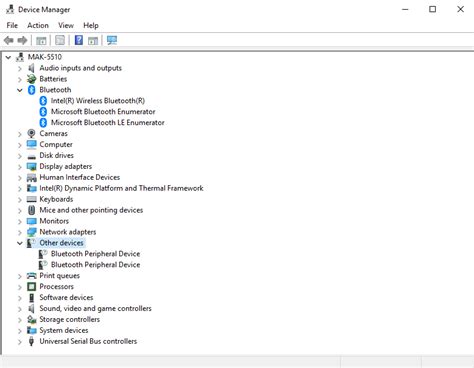Screen dimensions: 474x368
Task: Select the second Bluetooth Peripheral Device
Action: coord(95,265)
